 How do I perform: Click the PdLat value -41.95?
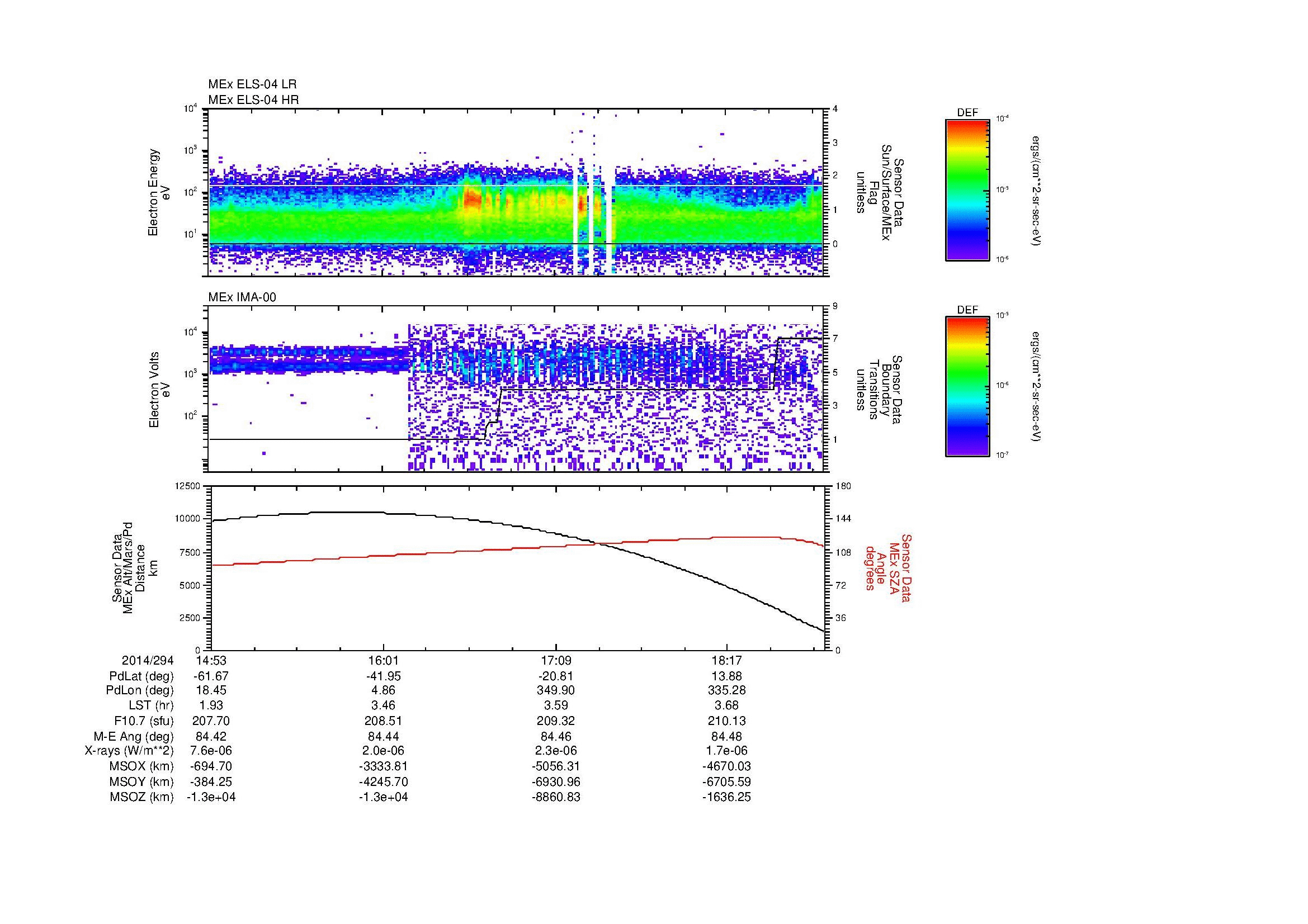click(384, 676)
